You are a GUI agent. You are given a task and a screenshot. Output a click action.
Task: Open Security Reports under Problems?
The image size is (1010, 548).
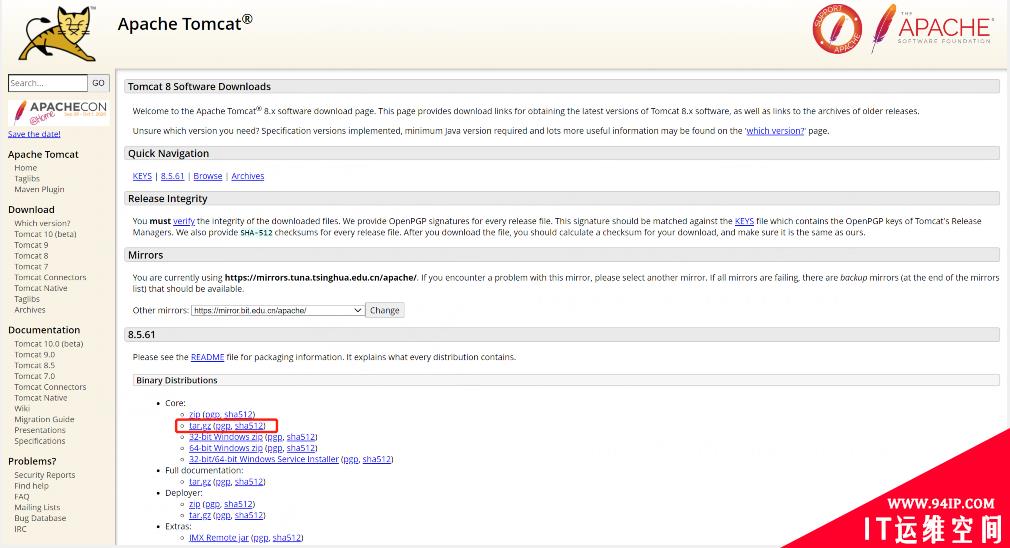pyautogui.click(x=44, y=475)
